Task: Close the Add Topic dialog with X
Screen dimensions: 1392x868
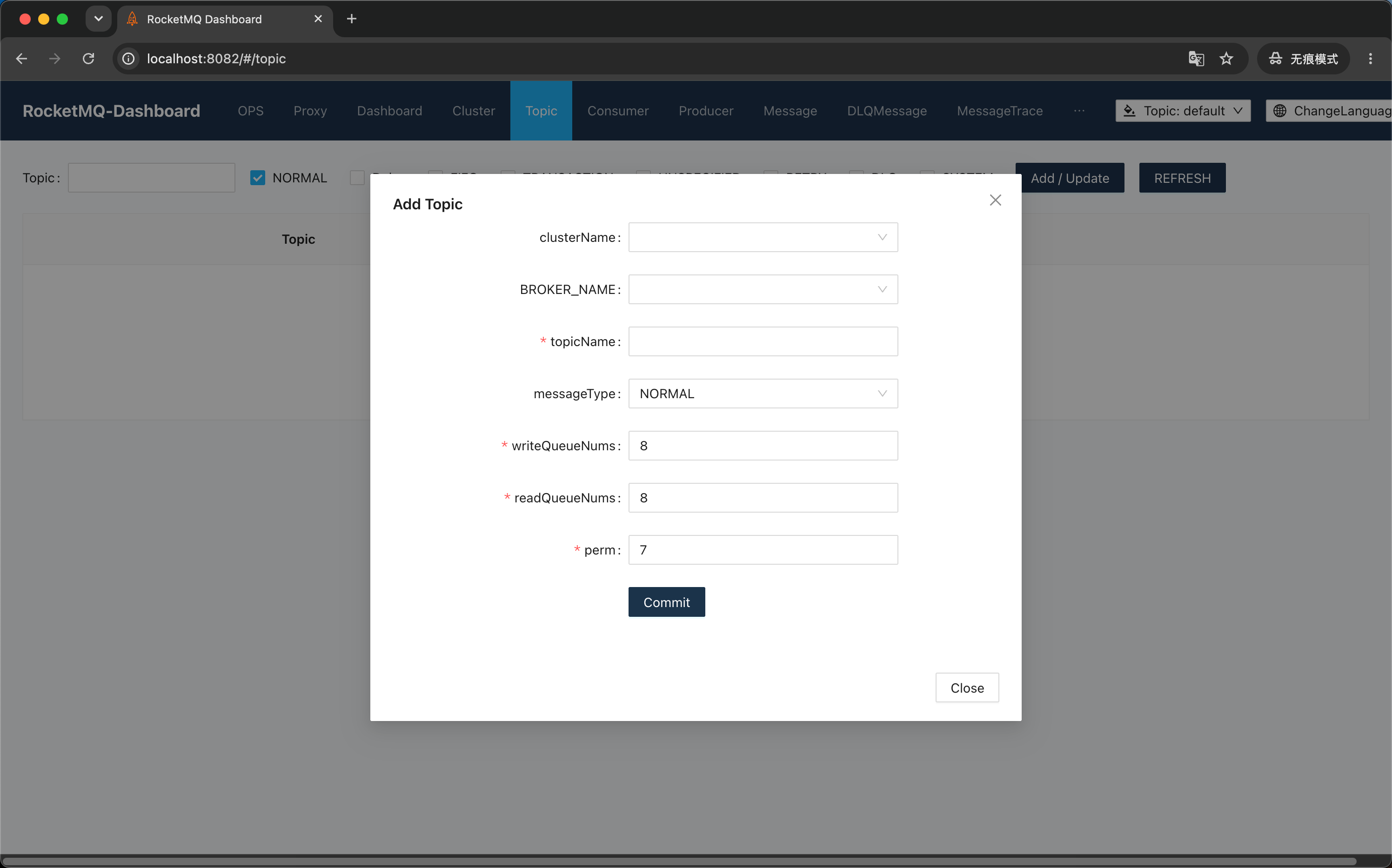Action: coord(995,200)
